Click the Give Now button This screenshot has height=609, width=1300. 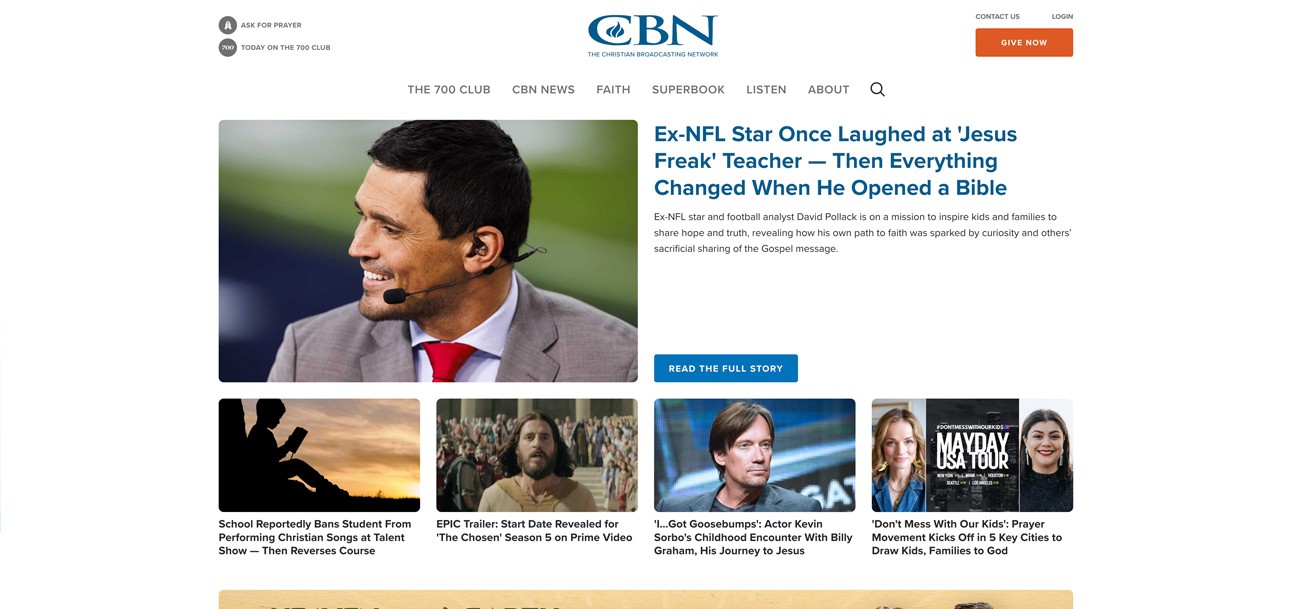click(x=1024, y=42)
